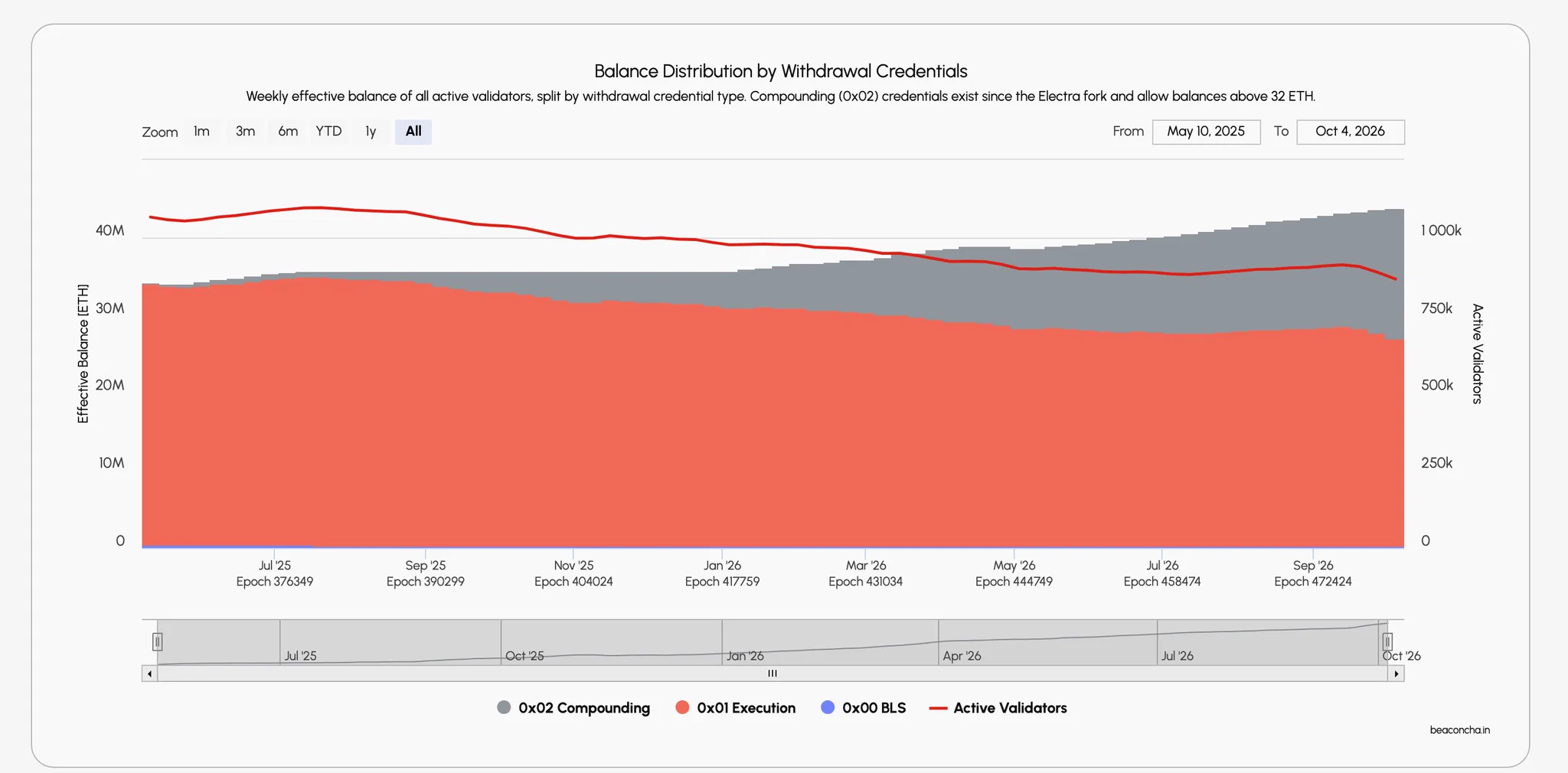This screenshot has height=773, width=1568.
Task: Edit the To date field
Action: coord(1350,132)
